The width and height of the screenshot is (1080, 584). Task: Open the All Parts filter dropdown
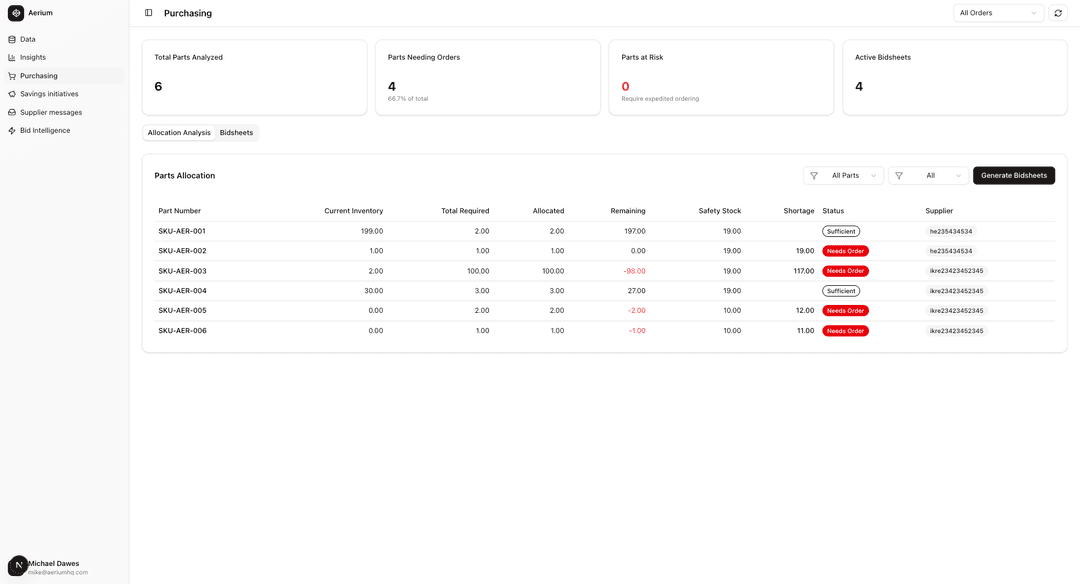pos(844,175)
